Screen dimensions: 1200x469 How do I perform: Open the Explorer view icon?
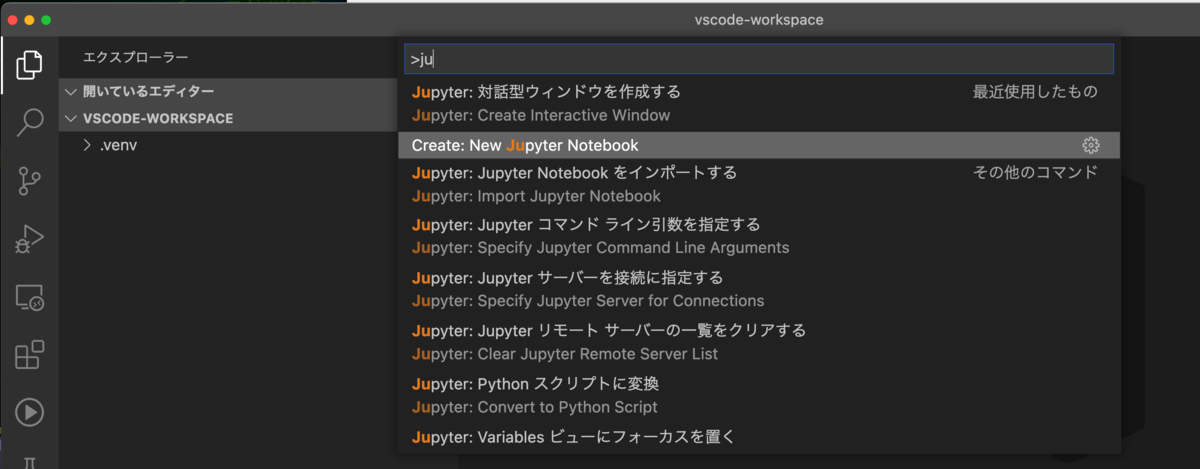coord(29,65)
